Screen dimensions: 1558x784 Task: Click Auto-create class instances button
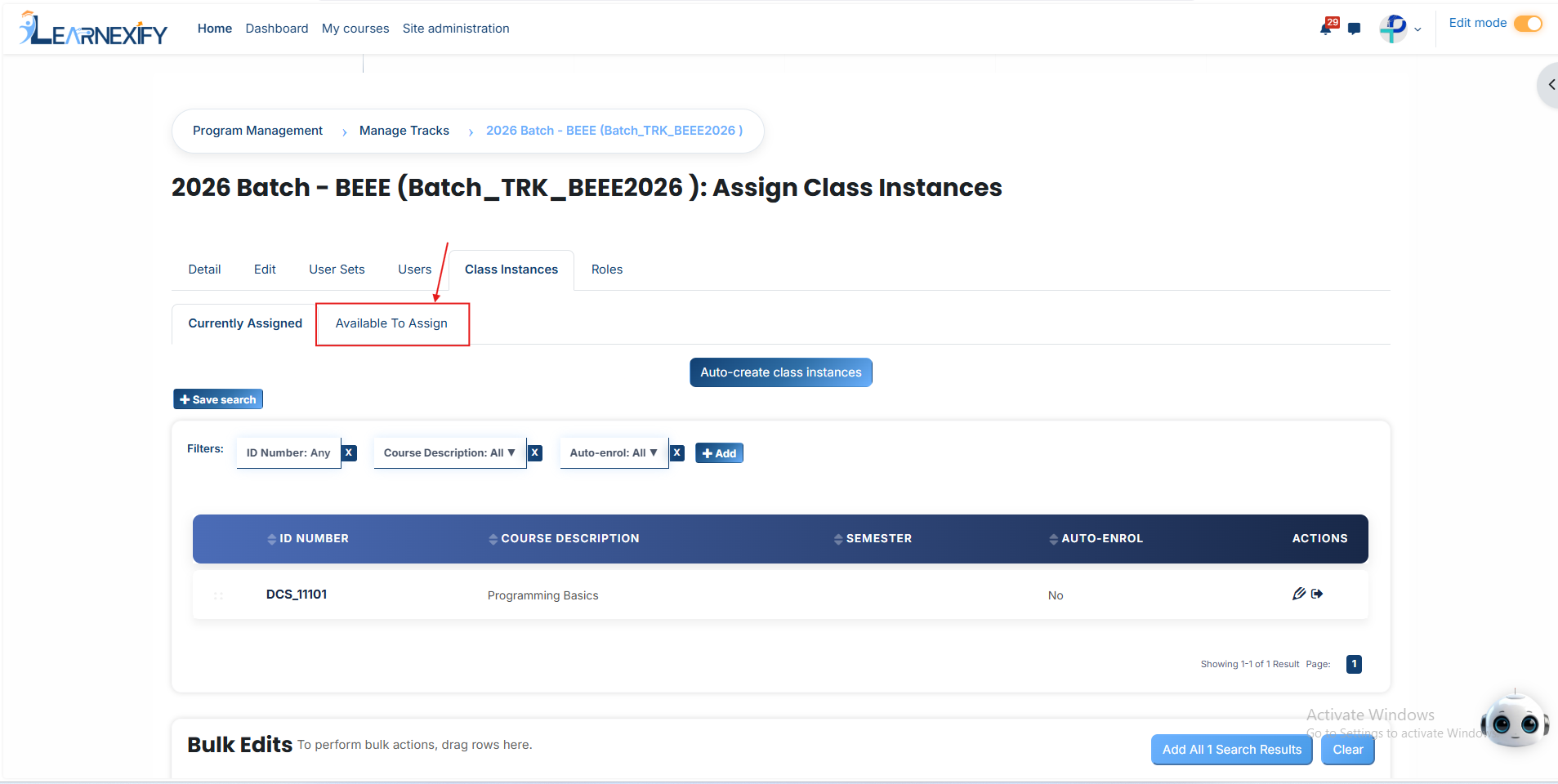pos(781,372)
